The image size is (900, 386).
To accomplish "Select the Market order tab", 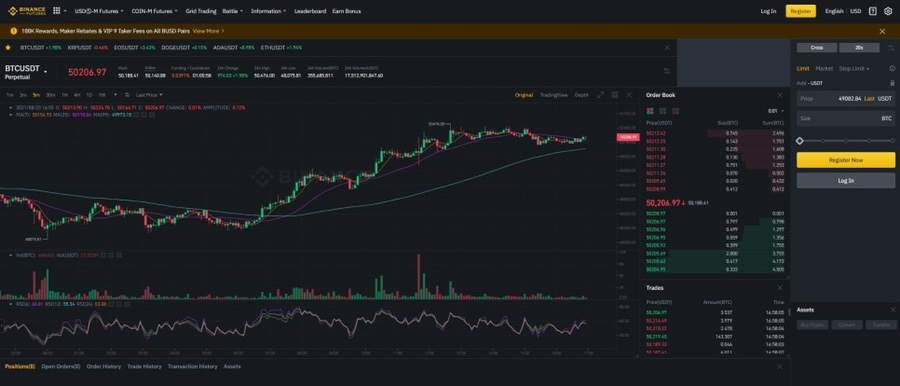I will (x=824, y=69).
